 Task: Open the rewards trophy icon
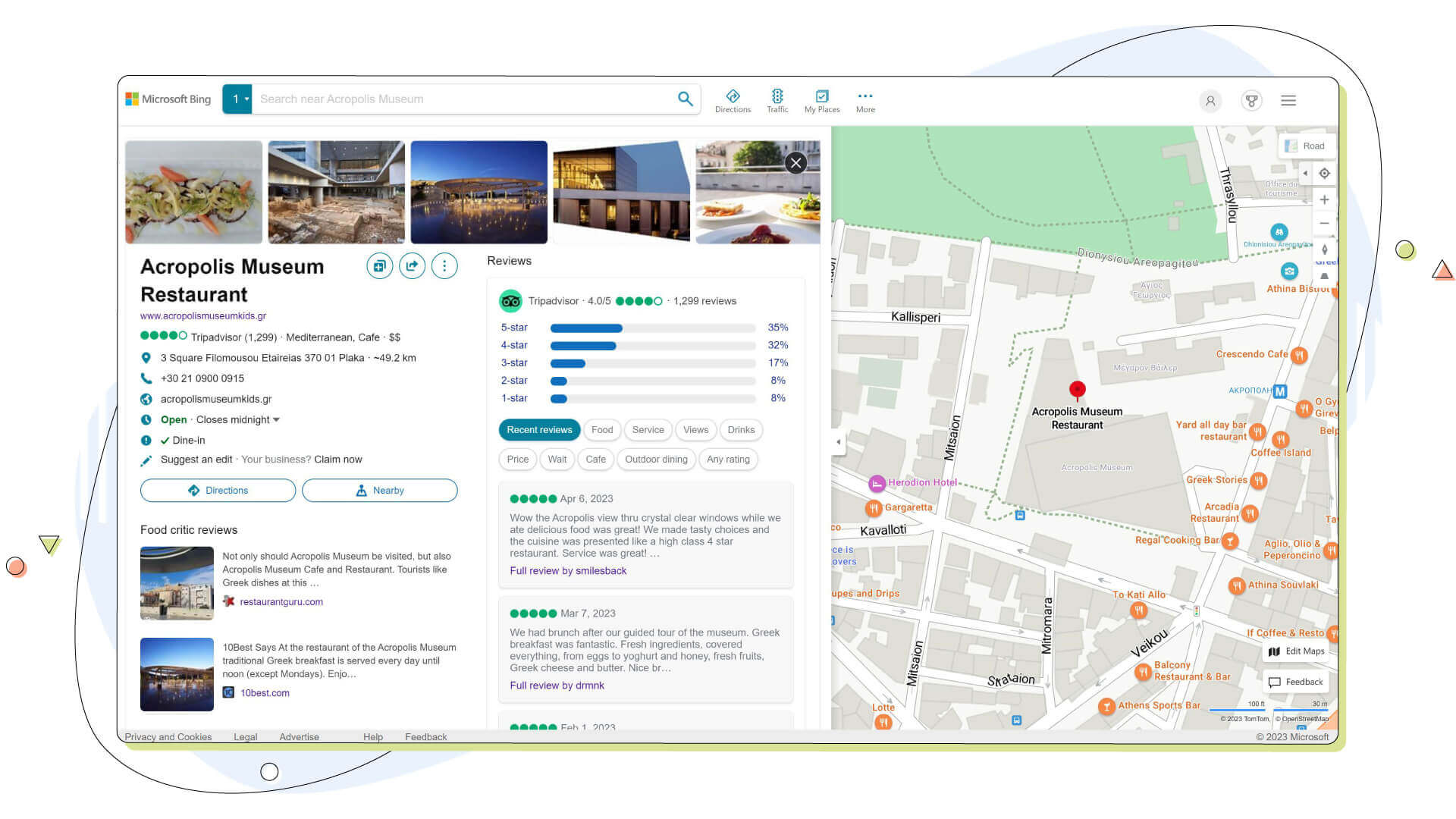tap(1251, 101)
